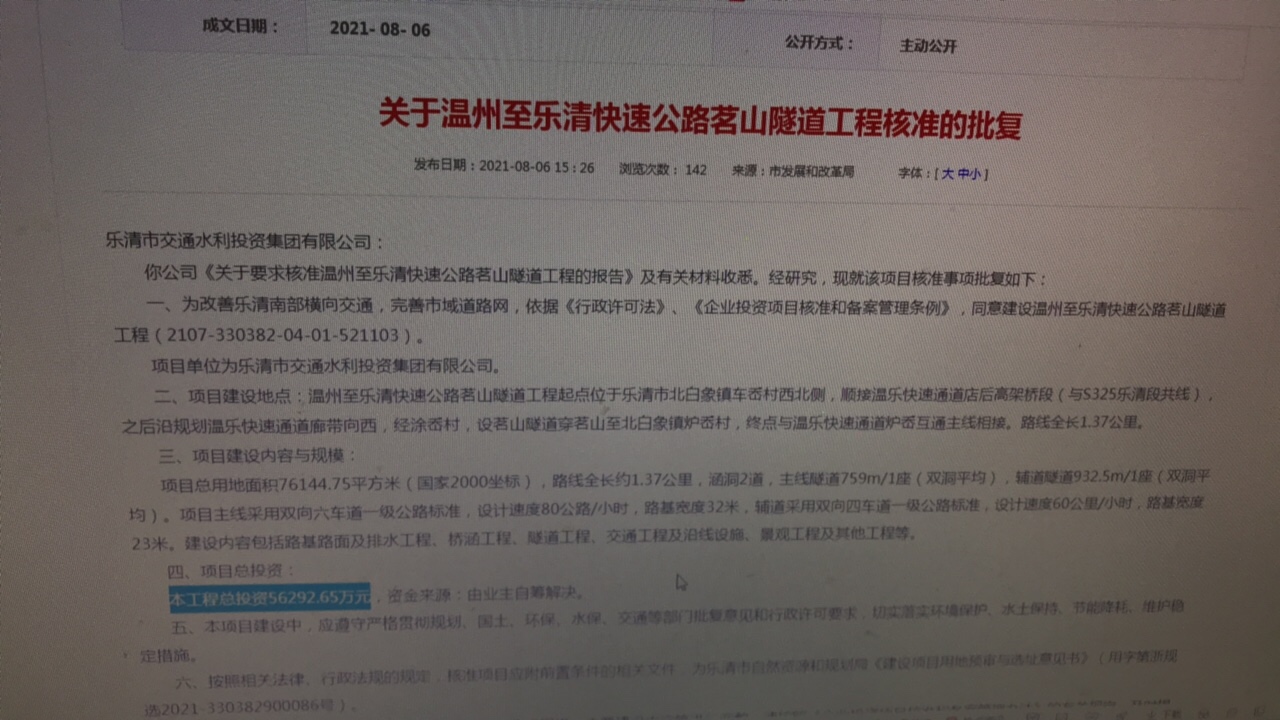Click the highlighted text 本工程总投资56292.65万元
Viewport: 1280px width, 720px height.
tap(269, 597)
